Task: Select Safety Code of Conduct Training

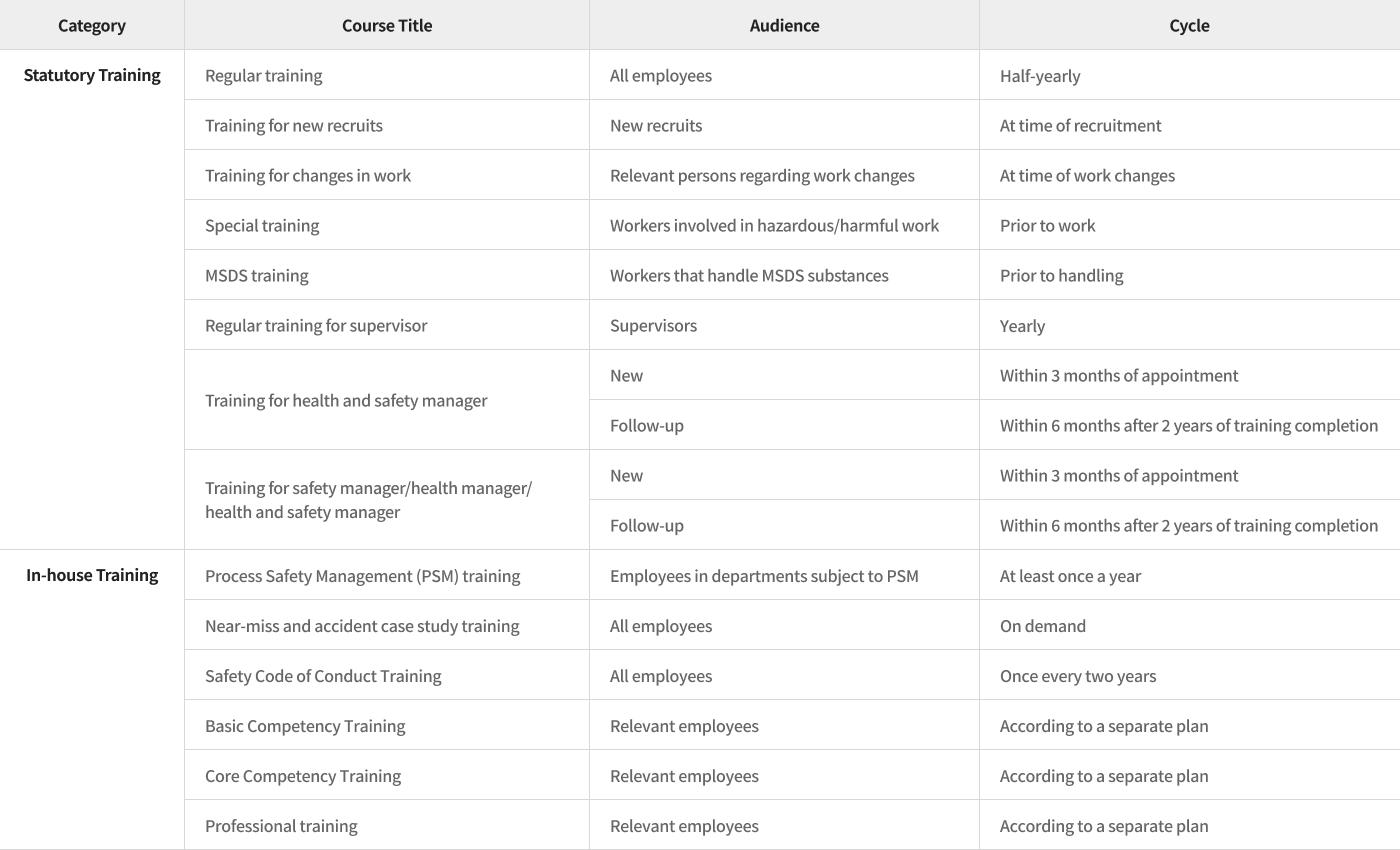Action: pos(323,676)
